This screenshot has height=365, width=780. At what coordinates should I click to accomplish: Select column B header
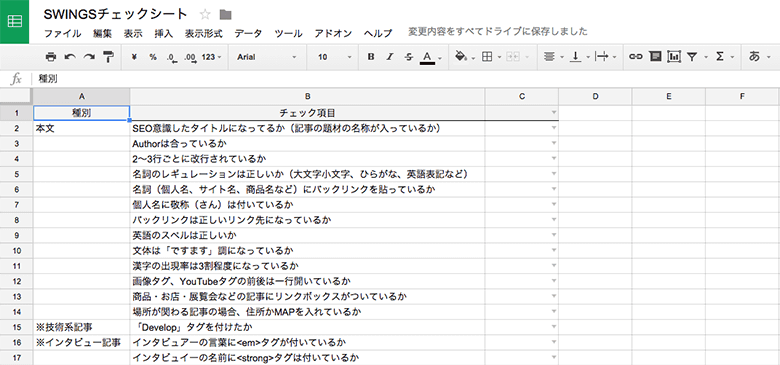point(307,96)
